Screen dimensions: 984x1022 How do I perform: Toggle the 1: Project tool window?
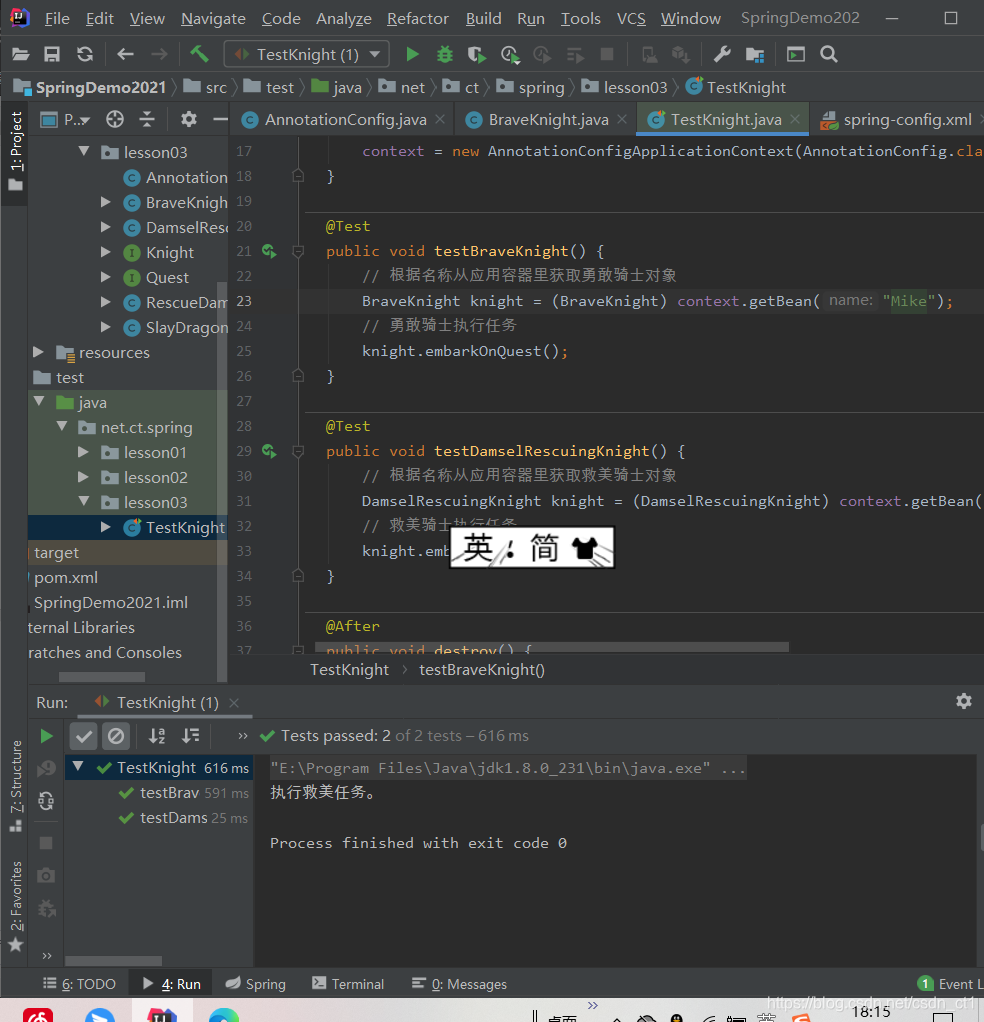coord(16,151)
